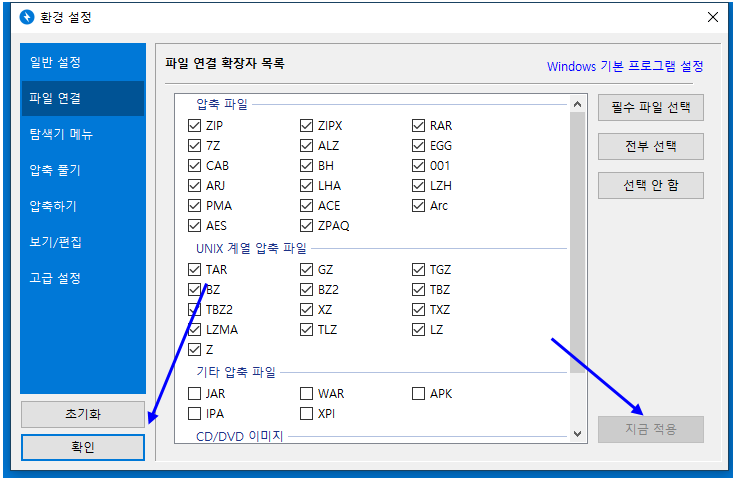
Task: Check the IPA extension
Action: [x=194, y=414]
